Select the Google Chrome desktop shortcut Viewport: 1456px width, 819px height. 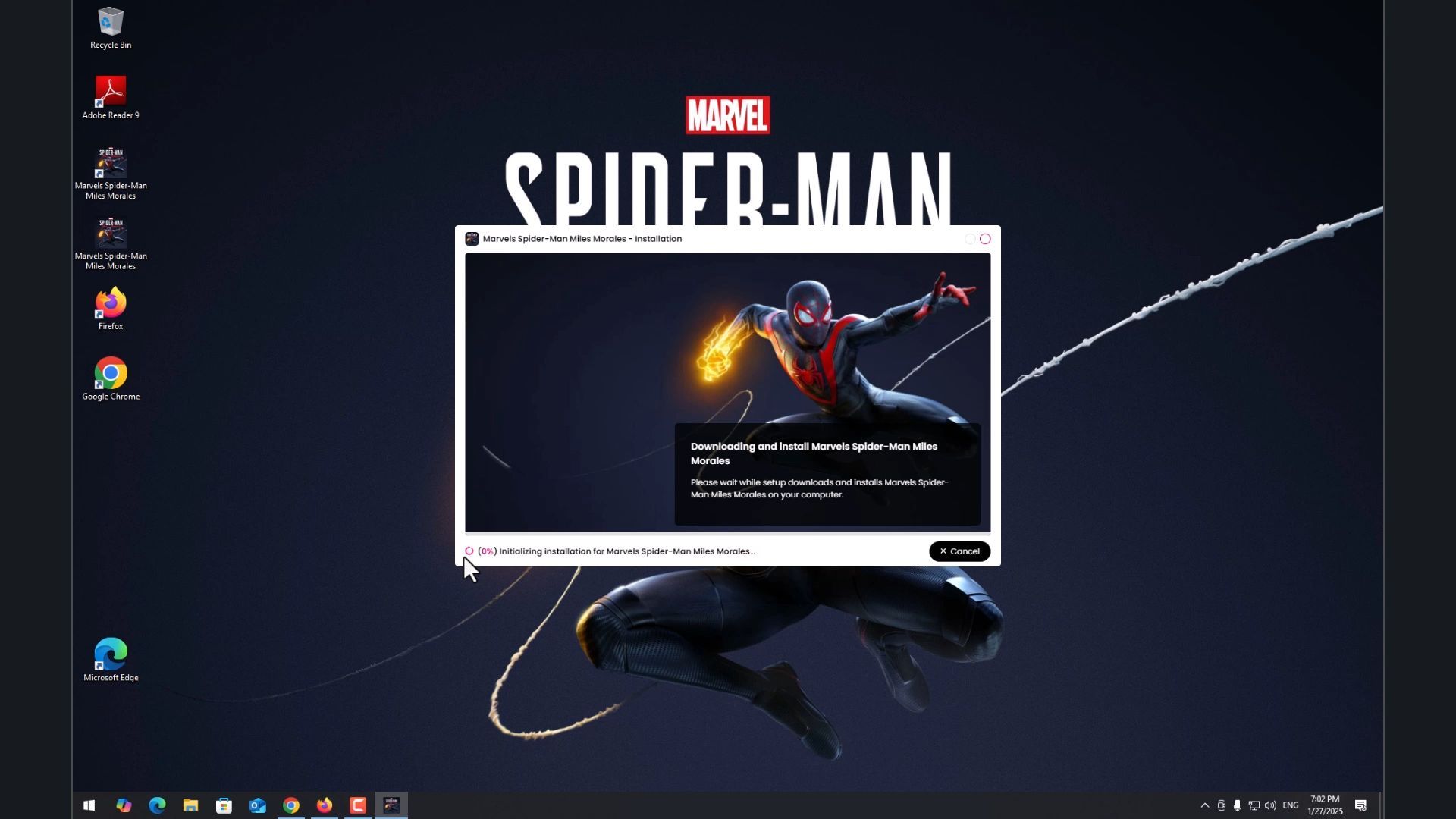[x=111, y=379]
